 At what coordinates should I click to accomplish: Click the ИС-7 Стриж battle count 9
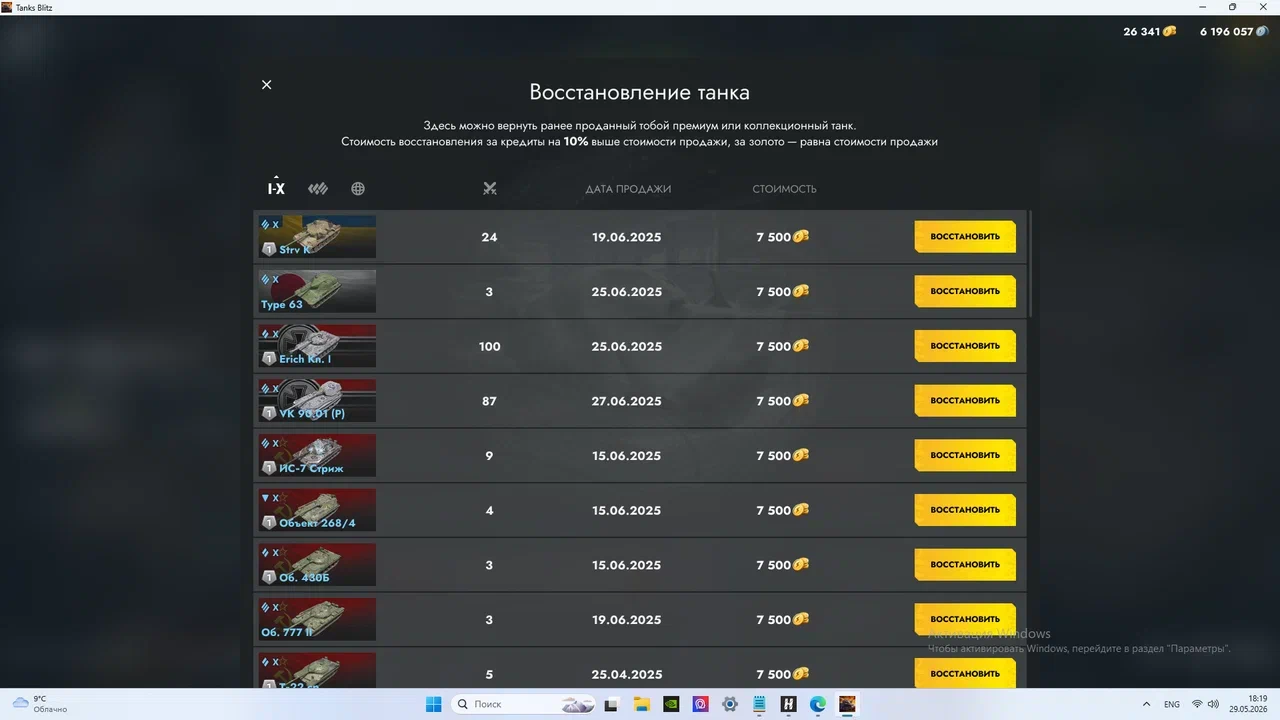click(x=489, y=455)
